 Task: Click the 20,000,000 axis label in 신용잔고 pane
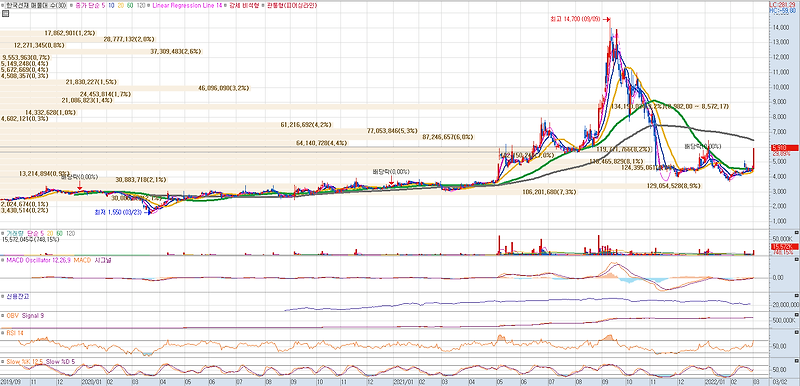tap(785, 304)
